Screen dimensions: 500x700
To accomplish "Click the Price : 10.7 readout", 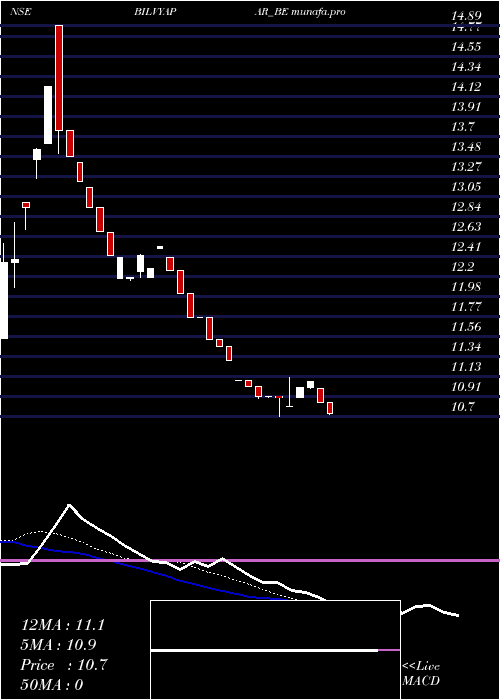I will click(x=64, y=665).
